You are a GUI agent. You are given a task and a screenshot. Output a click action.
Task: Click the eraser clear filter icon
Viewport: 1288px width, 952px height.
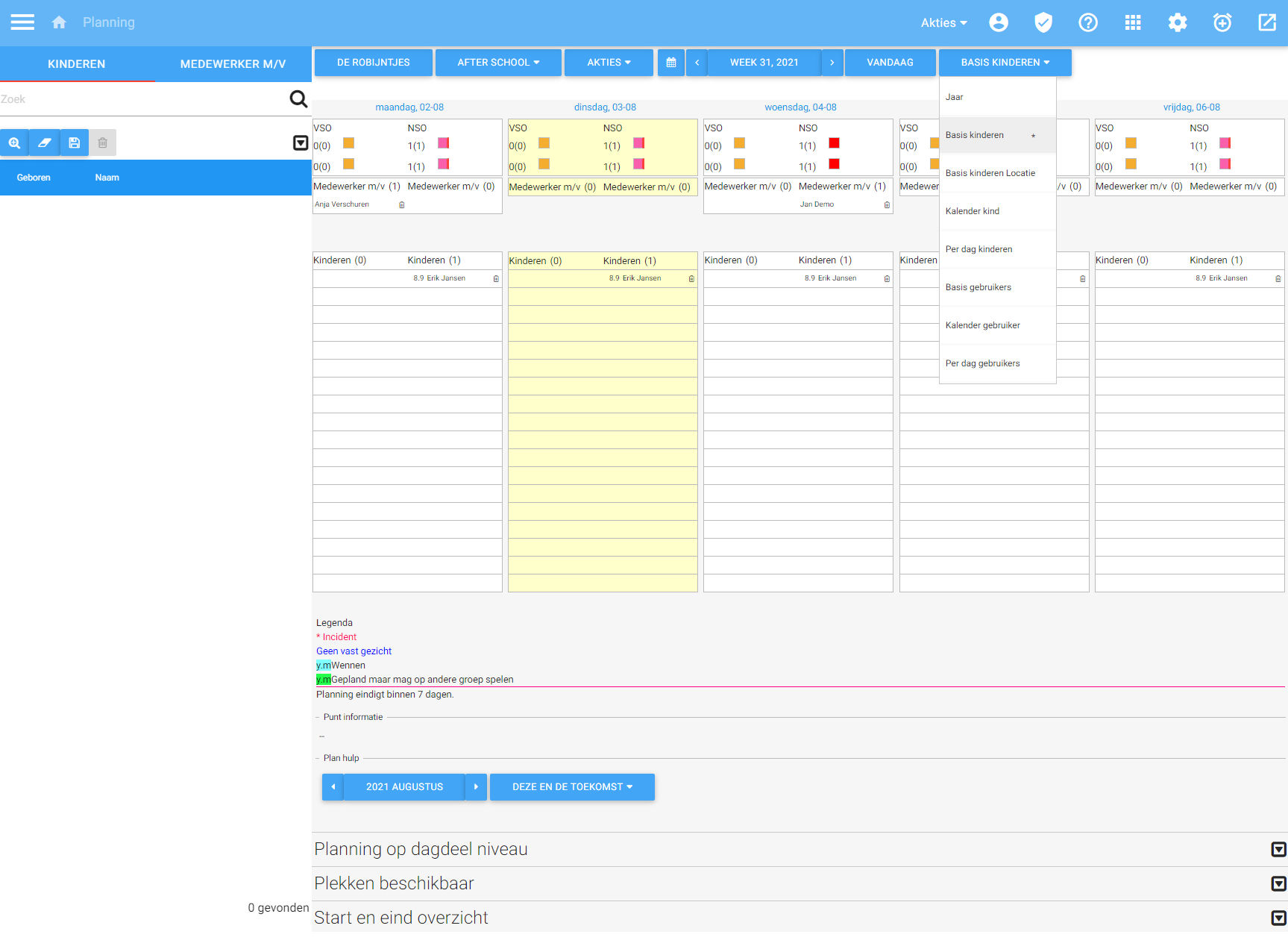[x=44, y=143]
